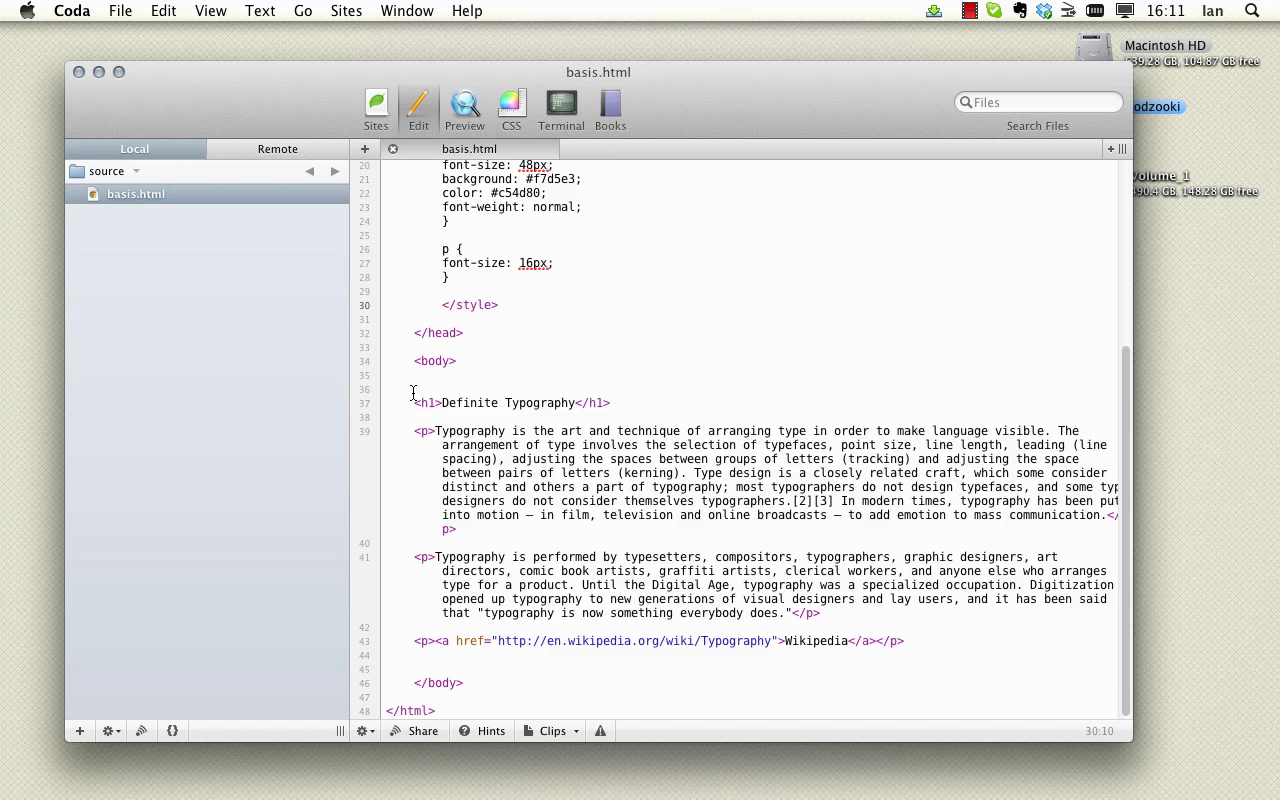Open the Books reference icon
1280x800 pixels.
coord(610,110)
